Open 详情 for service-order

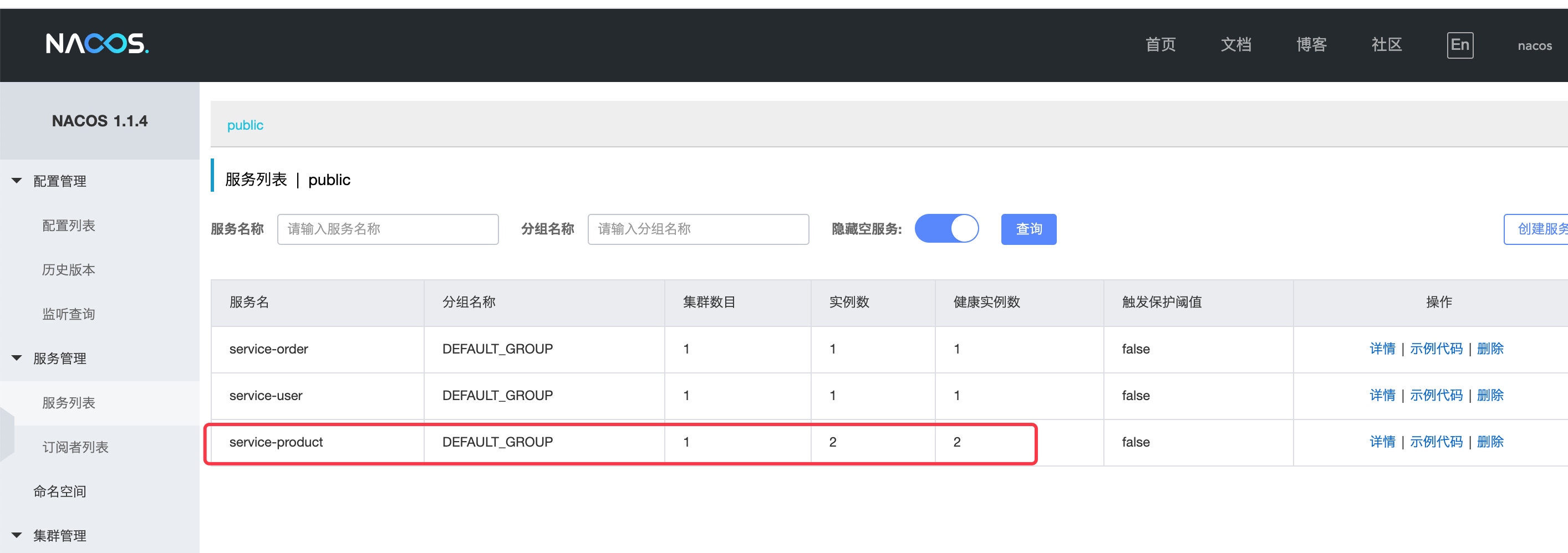click(1382, 349)
